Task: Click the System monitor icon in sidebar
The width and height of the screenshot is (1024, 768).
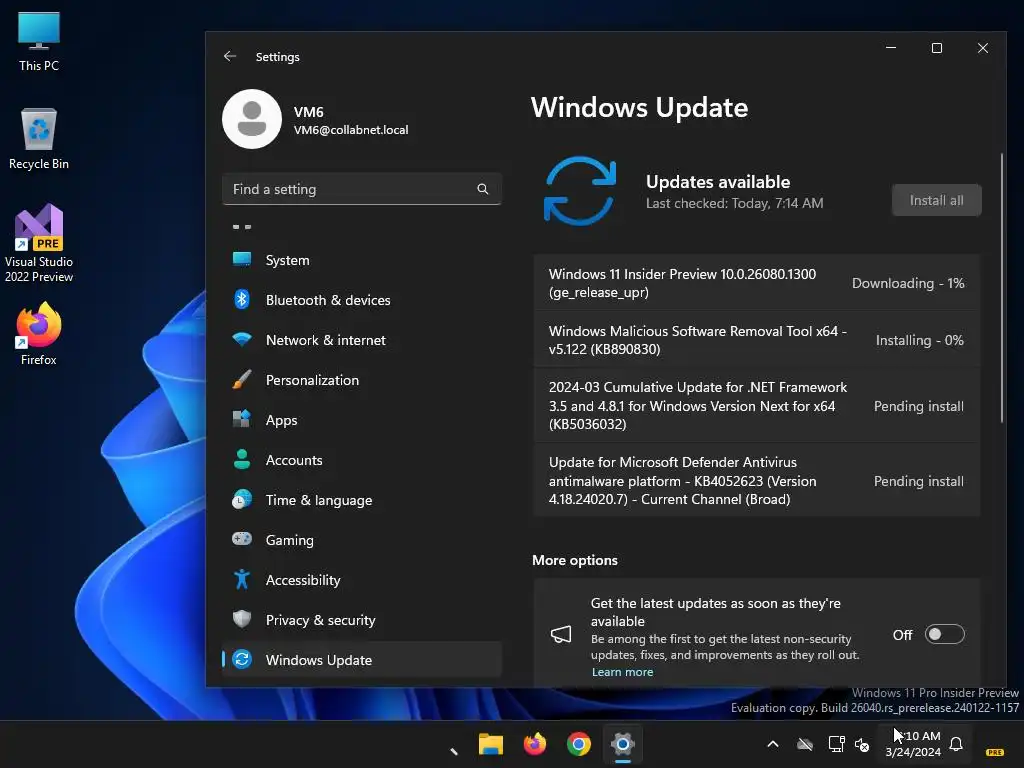Action: [242, 259]
